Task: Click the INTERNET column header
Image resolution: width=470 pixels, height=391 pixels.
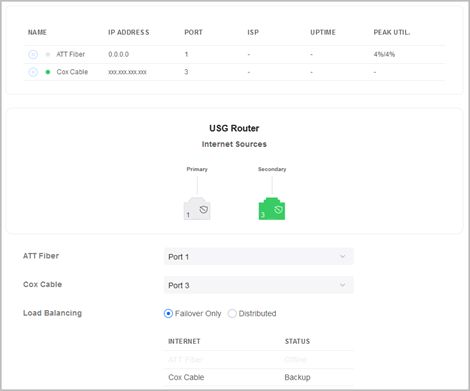Action: (184, 341)
